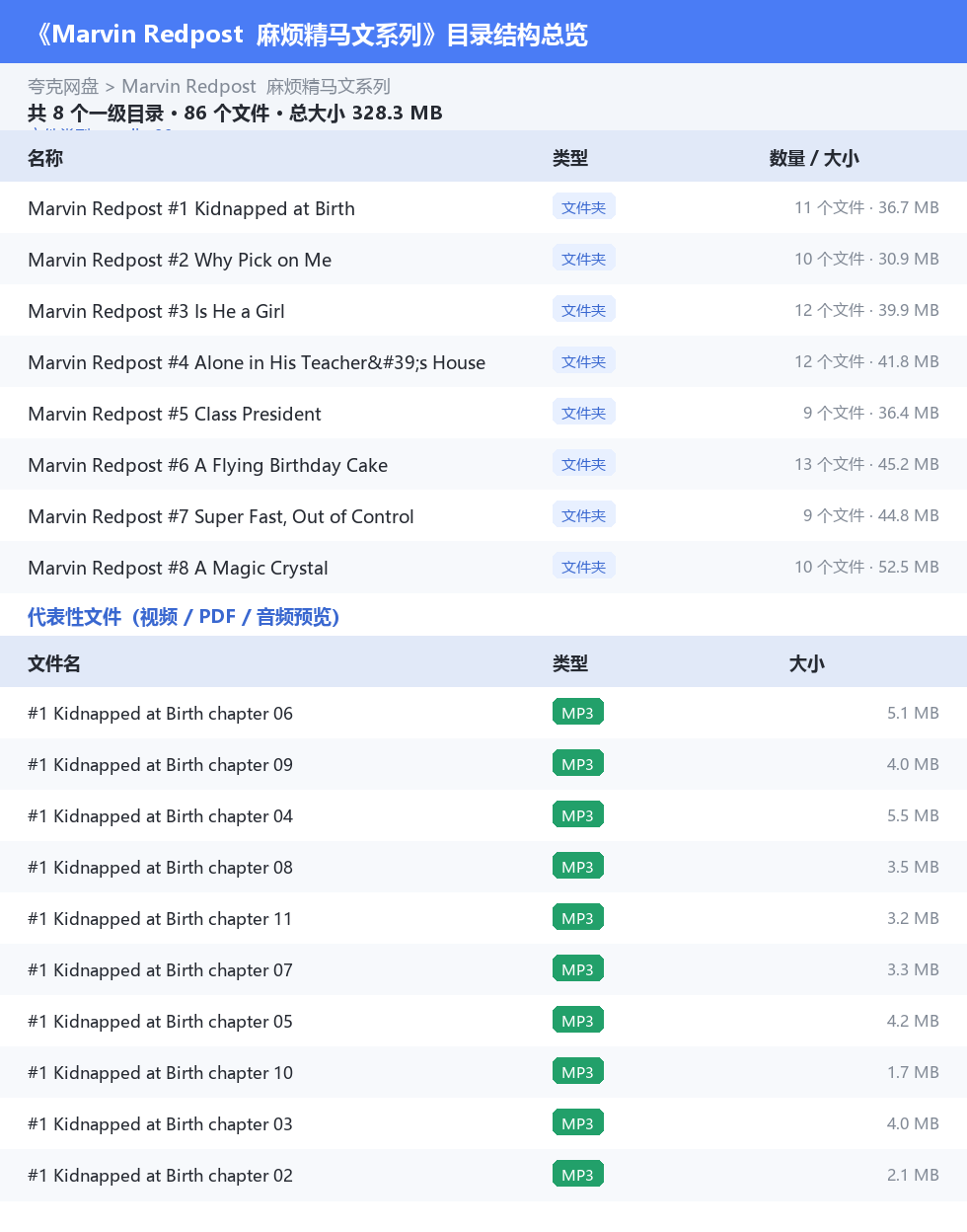The image size is (967, 1232).
Task: Click '11 个文件 · 36.7 MB' size cell
Action: point(866,207)
